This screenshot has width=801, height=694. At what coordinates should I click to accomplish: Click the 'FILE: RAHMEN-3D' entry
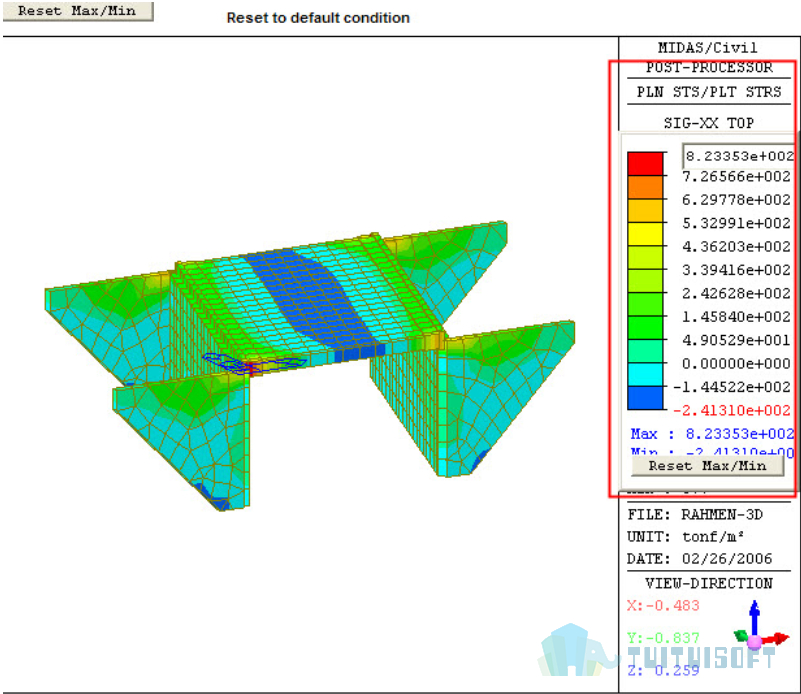pos(695,514)
